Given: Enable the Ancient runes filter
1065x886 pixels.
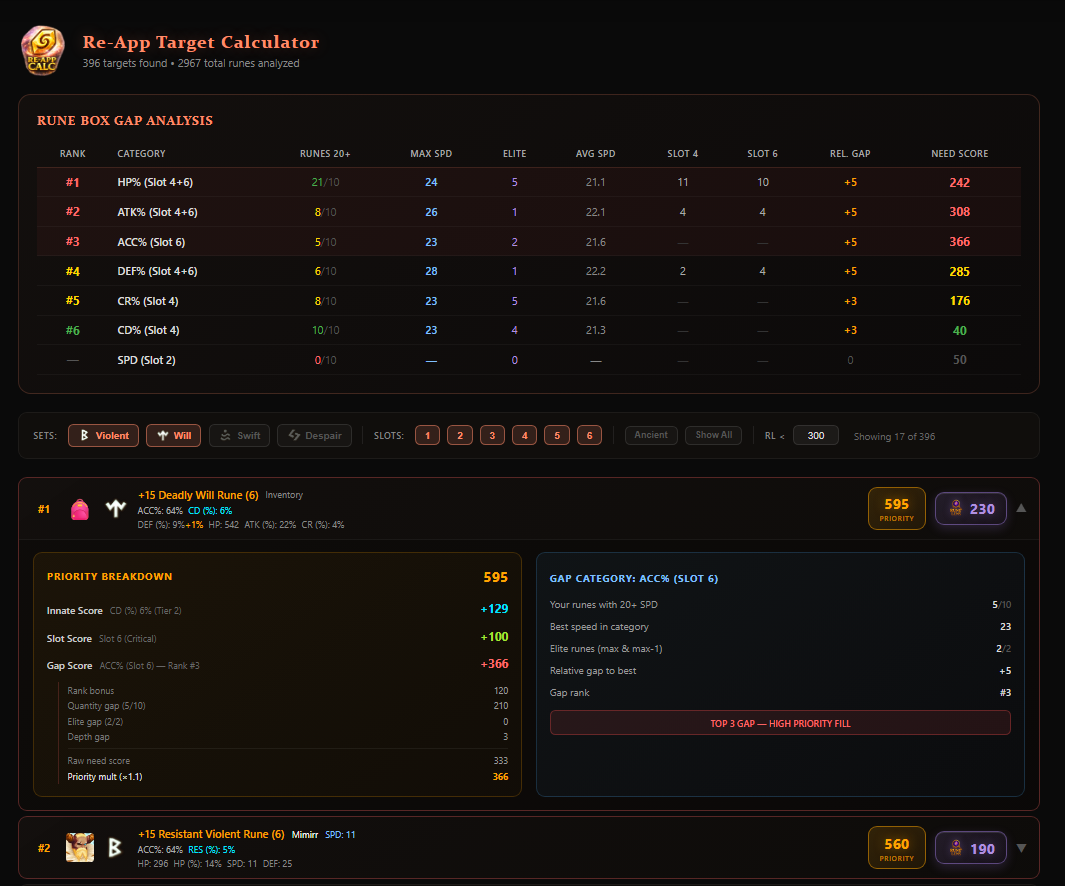Looking at the screenshot, I should point(651,435).
